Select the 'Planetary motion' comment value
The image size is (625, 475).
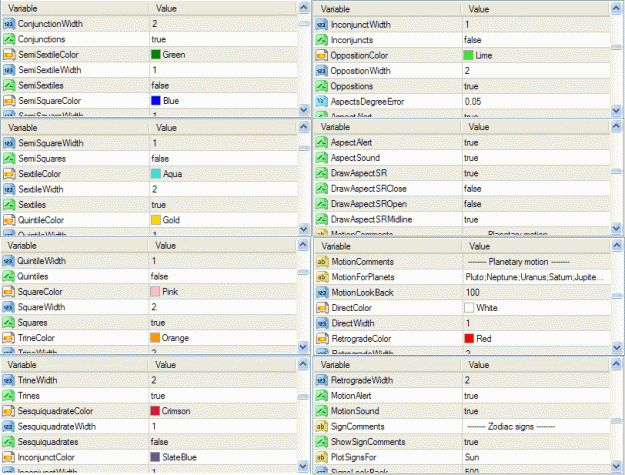point(518,262)
